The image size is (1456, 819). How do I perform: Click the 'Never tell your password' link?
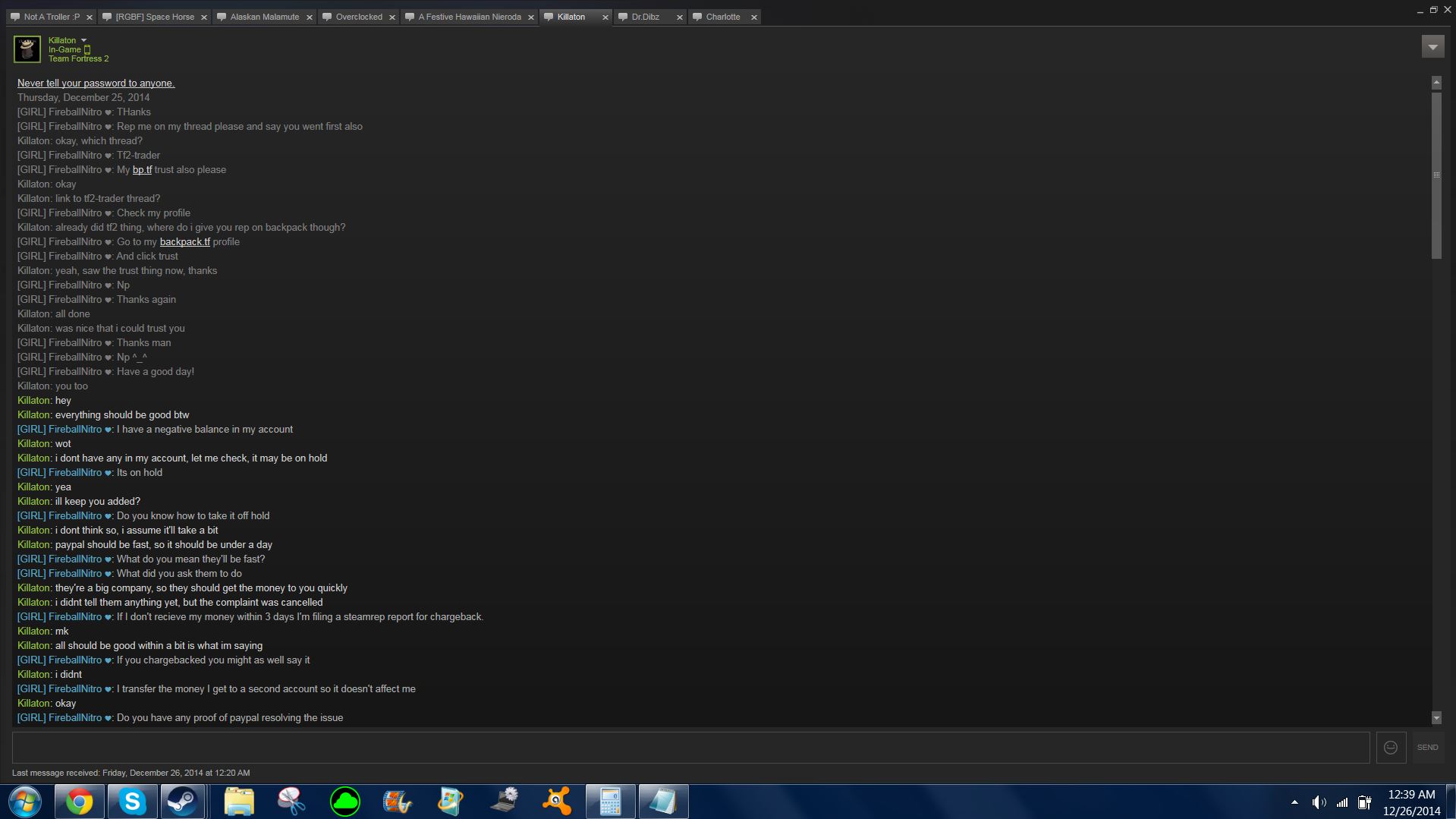click(x=96, y=83)
